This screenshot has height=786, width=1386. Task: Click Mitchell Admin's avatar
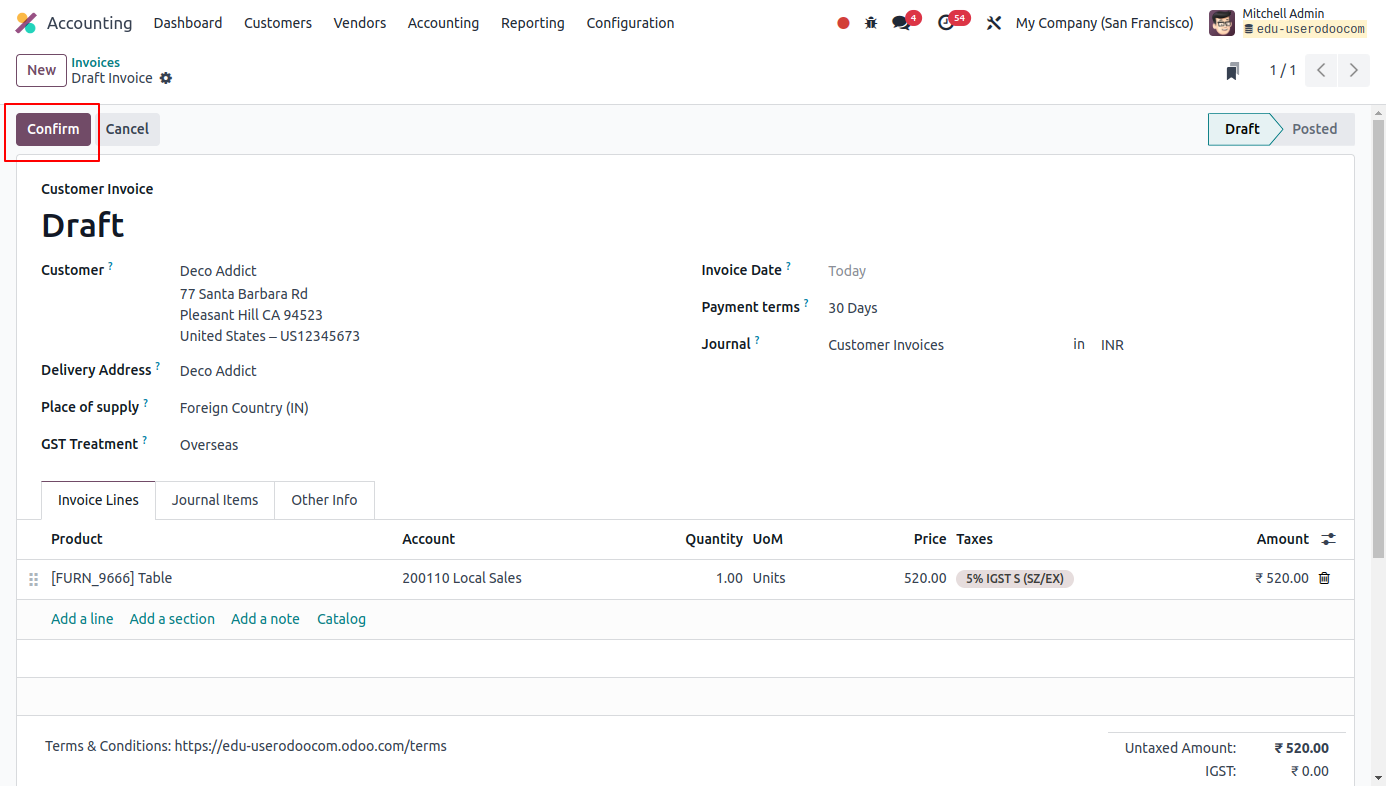pyautogui.click(x=1221, y=22)
